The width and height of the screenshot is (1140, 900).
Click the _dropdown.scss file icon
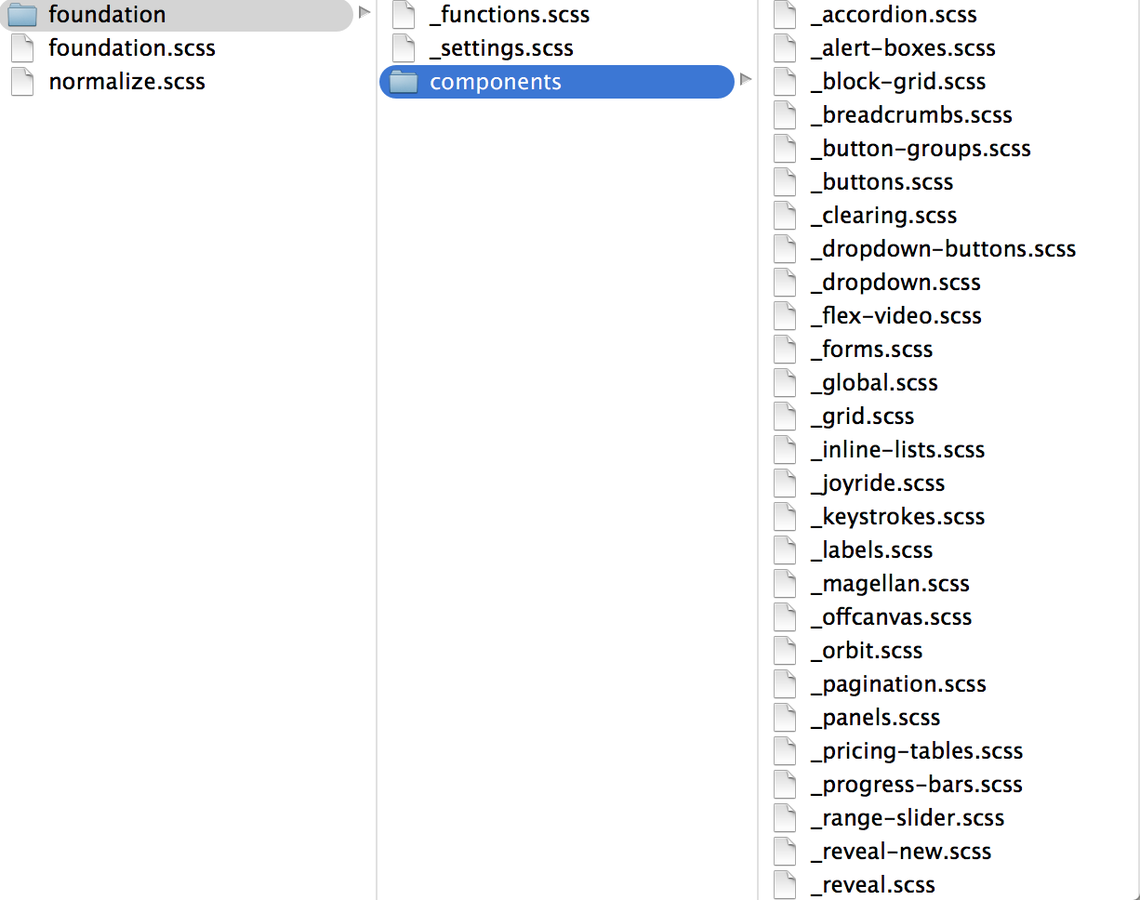pyautogui.click(x=784, y=282)
